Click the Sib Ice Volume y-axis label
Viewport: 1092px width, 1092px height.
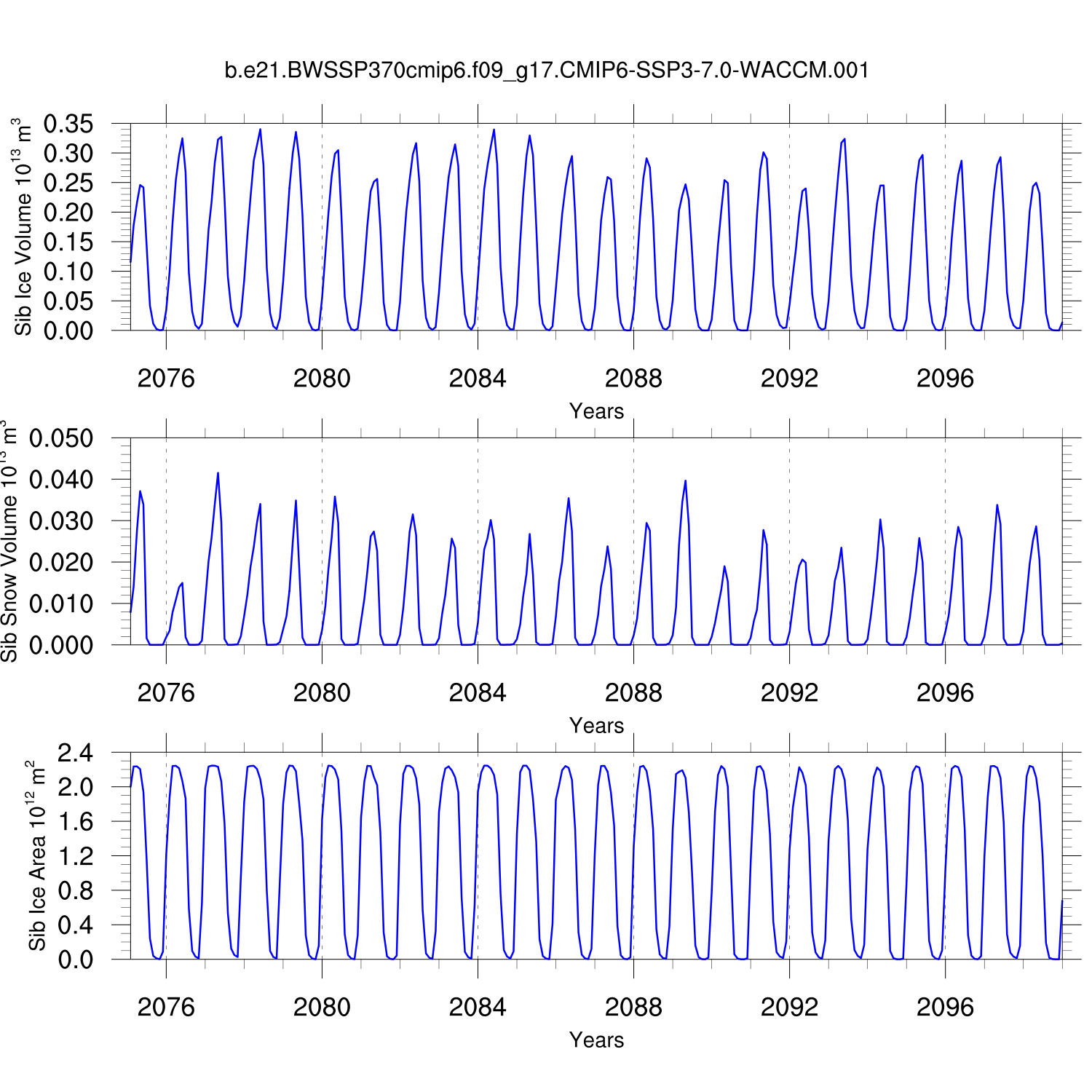(23, 226)
